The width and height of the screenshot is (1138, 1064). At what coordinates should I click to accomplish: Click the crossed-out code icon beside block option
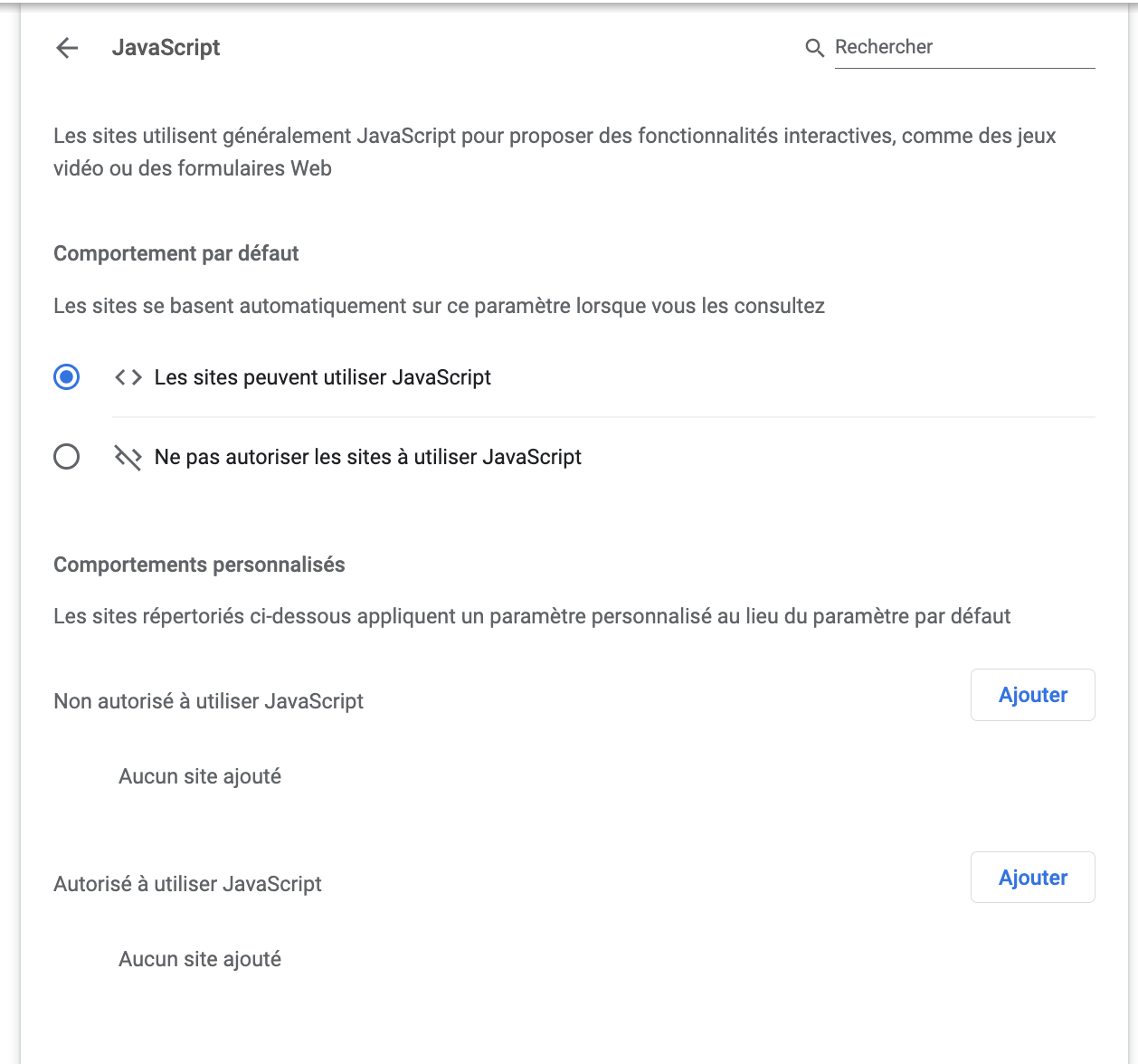pos(128,457)
